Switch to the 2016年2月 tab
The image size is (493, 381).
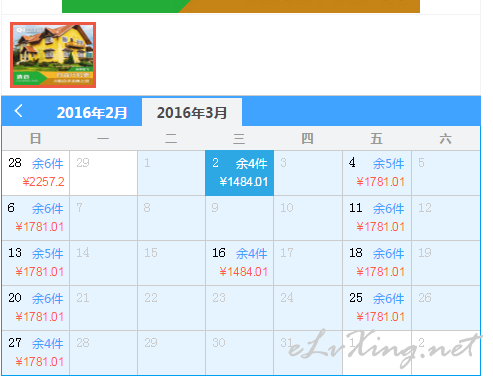[x=92, y=113]
